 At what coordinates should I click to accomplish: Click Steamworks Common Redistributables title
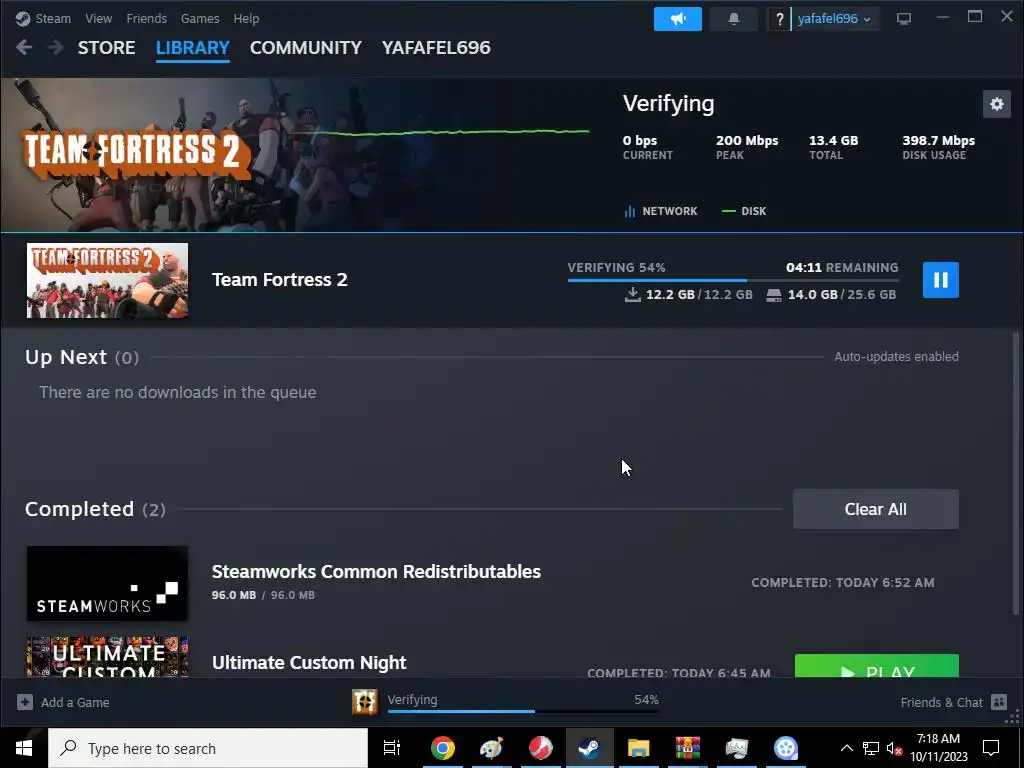376,571
